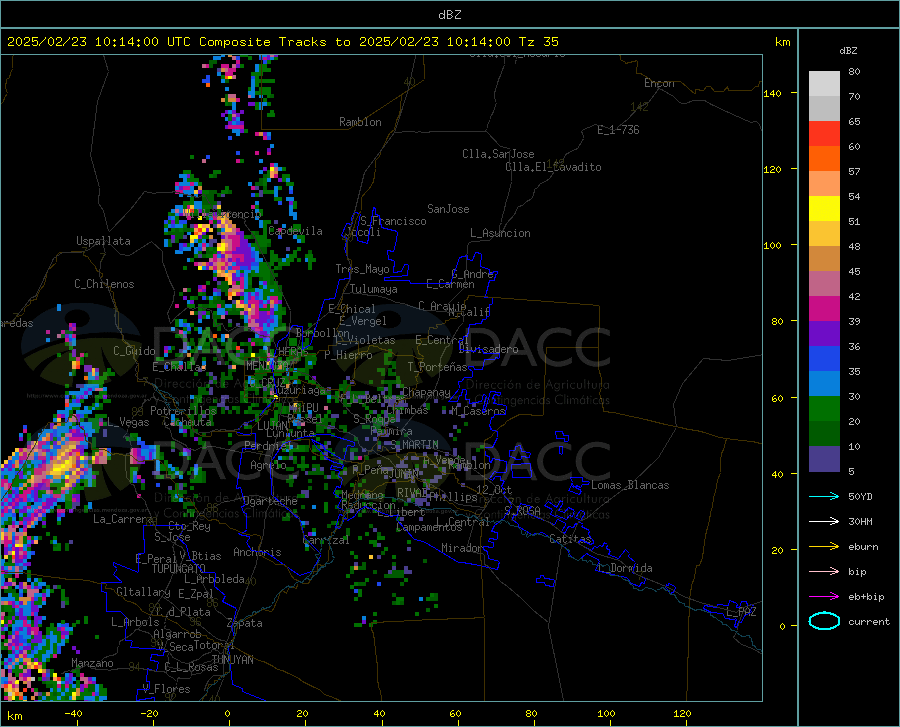This screenshot has width=900, height=727.
Task: Click the 'Manzano' map label
Action: coord(92,663)
